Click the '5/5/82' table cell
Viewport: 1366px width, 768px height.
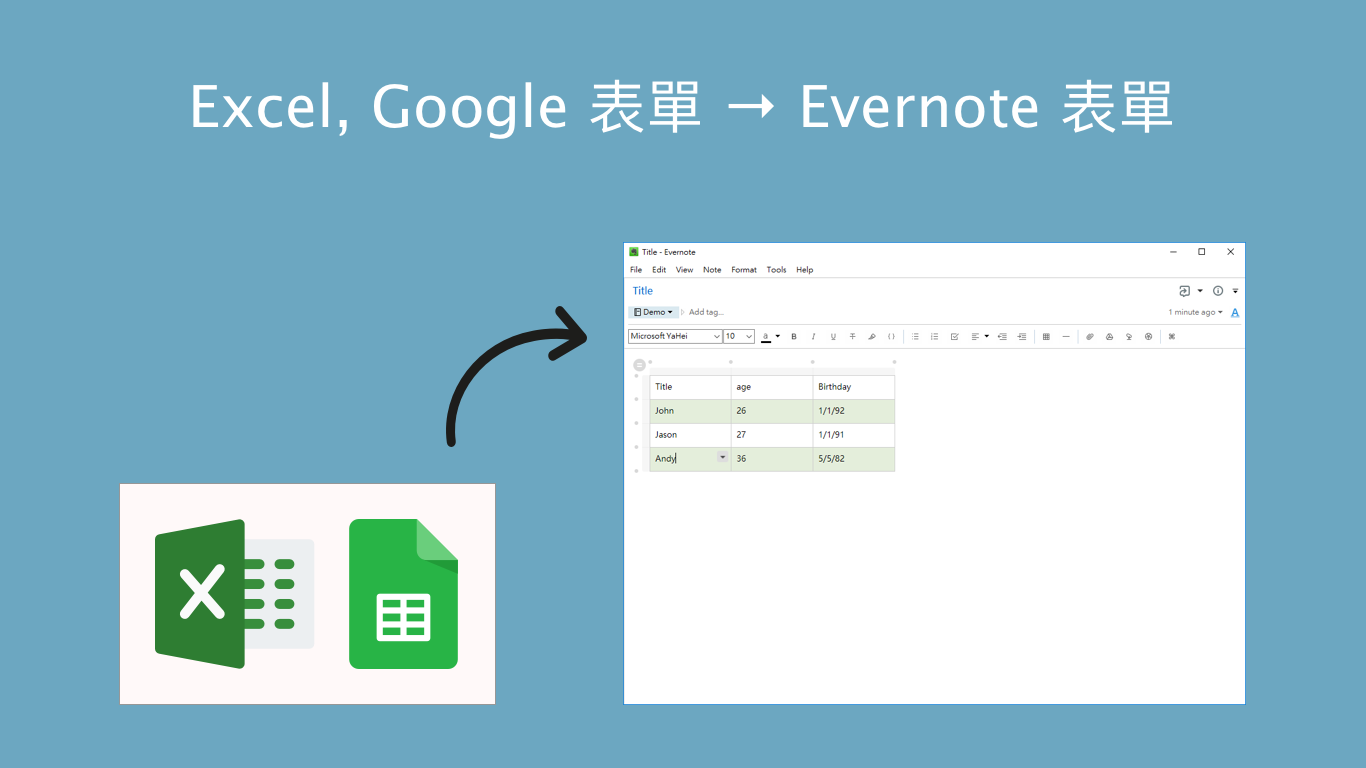pos(854,459)
